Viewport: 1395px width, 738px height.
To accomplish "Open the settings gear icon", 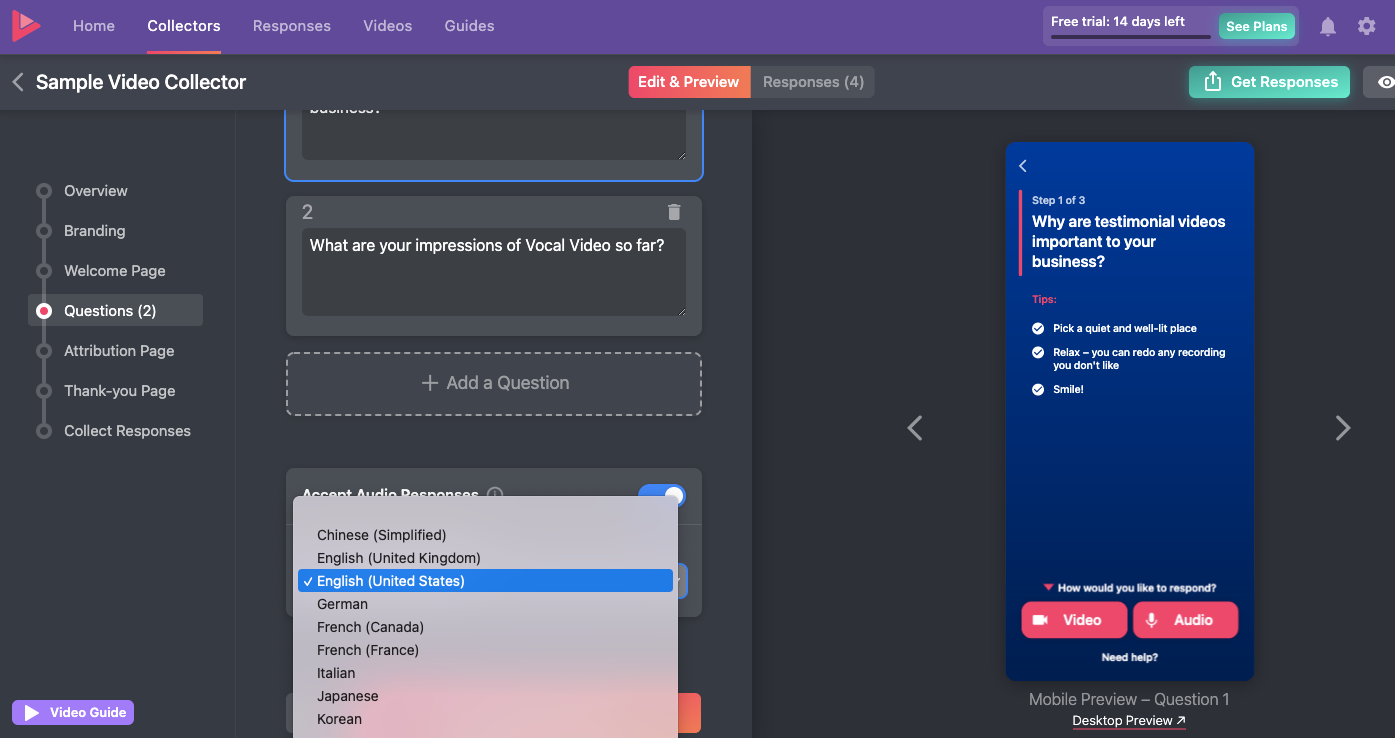I will tap(1366, 27).
